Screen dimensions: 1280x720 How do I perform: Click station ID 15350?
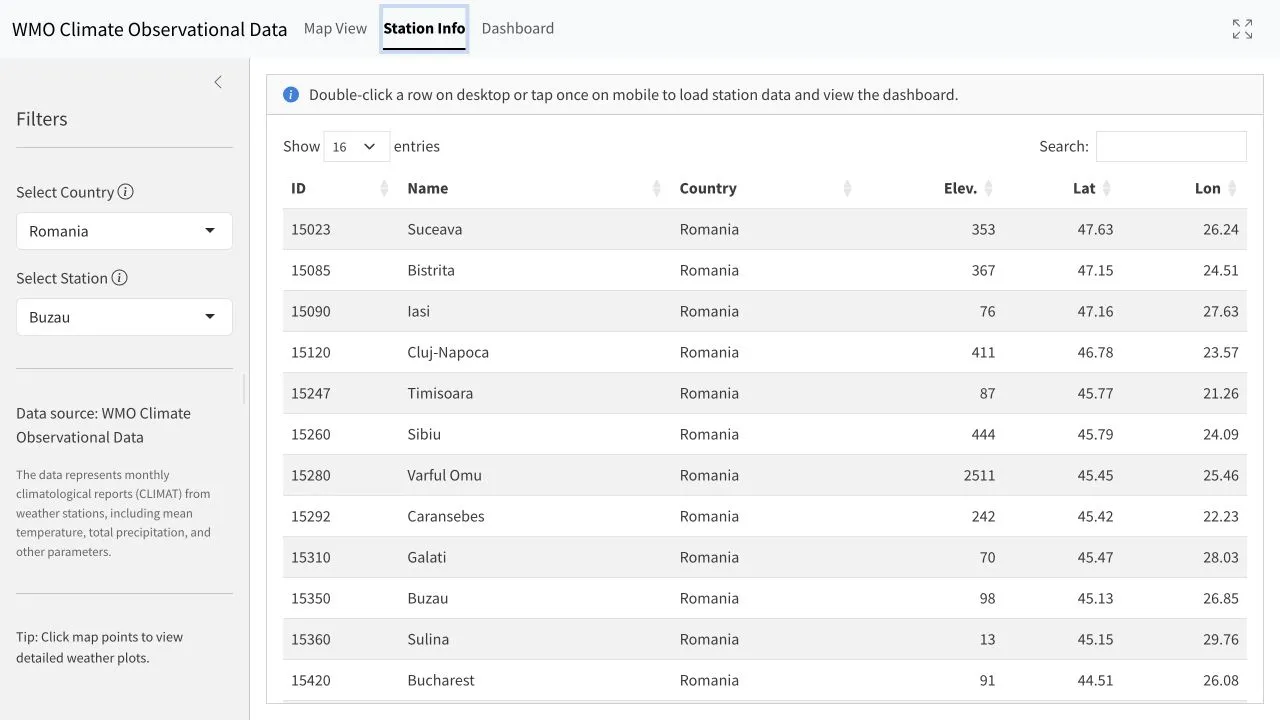(x=311, y=598)
